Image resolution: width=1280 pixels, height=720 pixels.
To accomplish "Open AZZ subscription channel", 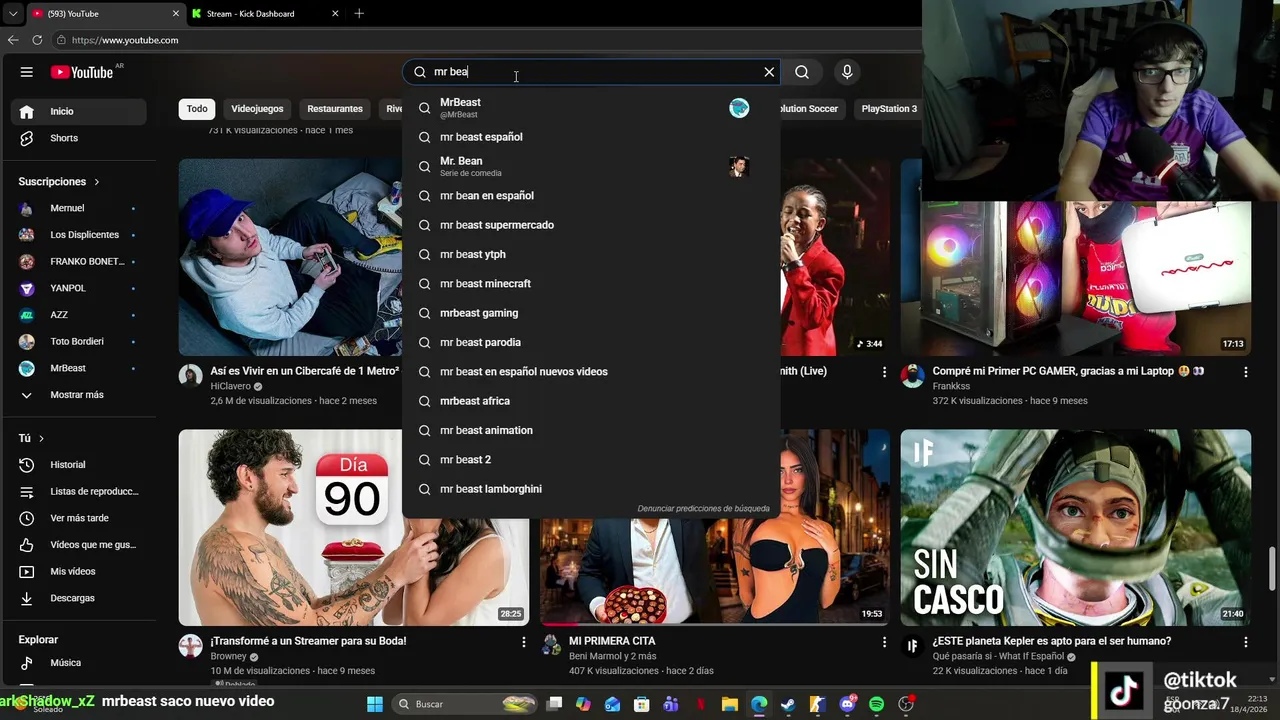I will click(80, 315).
